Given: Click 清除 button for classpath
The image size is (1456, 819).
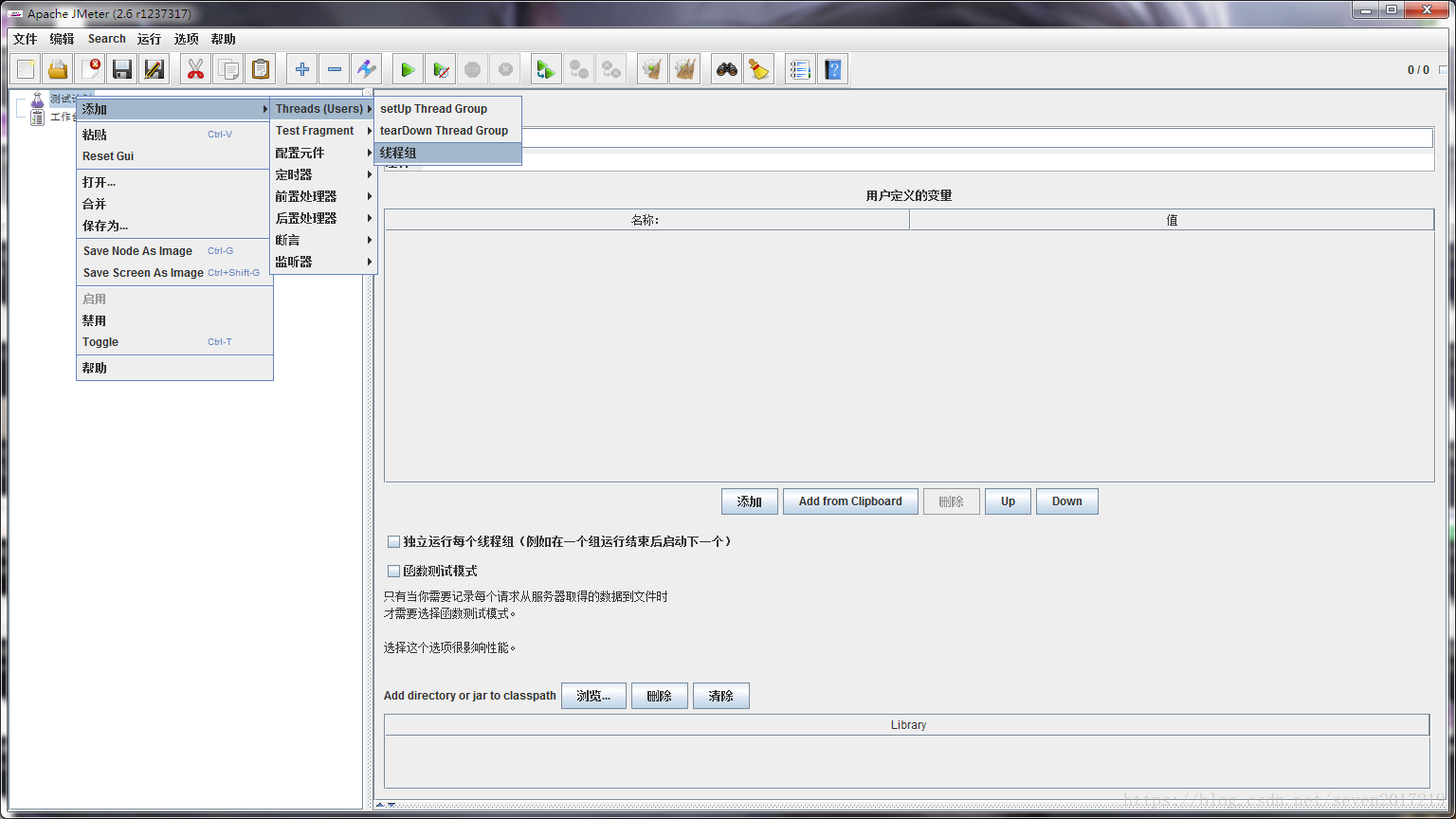Looking at the screenshot, I should tap(721, 696).
